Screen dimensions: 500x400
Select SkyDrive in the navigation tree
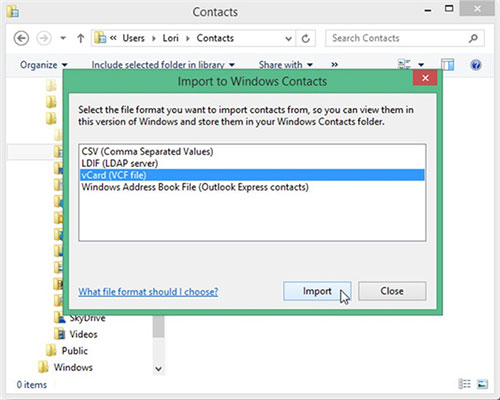87,318
